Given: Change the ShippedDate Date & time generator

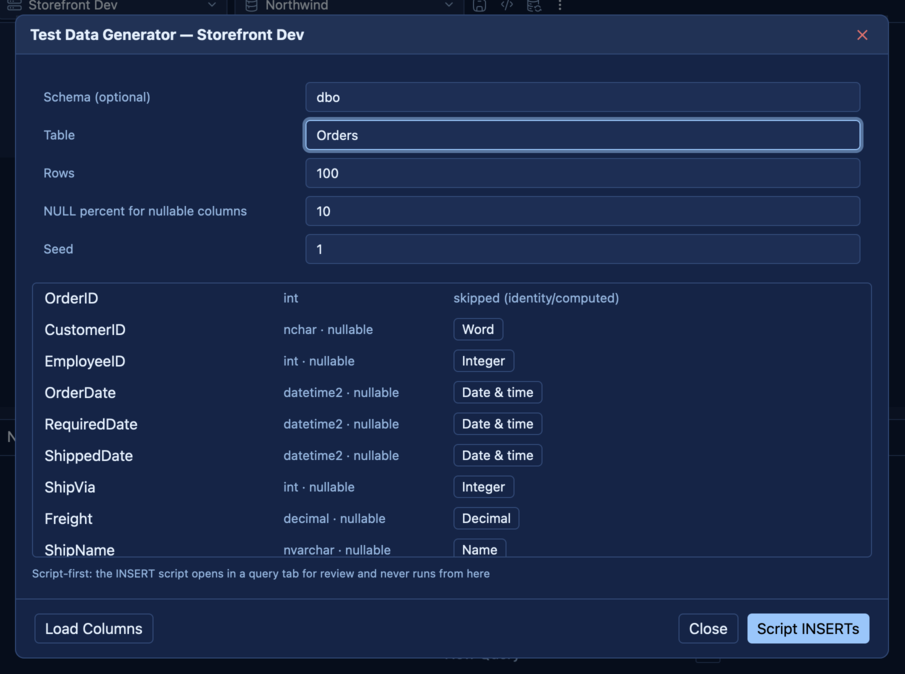Looking at the screenshot, I should point(498,455).
